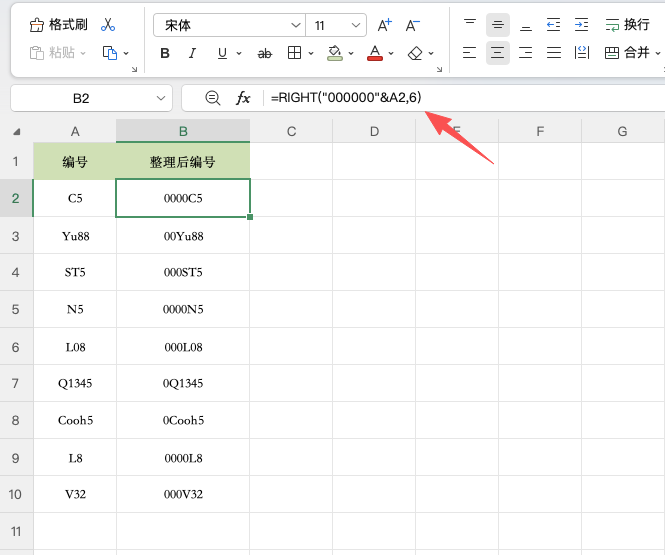Decrease font size with A- icon

[413, 25]
